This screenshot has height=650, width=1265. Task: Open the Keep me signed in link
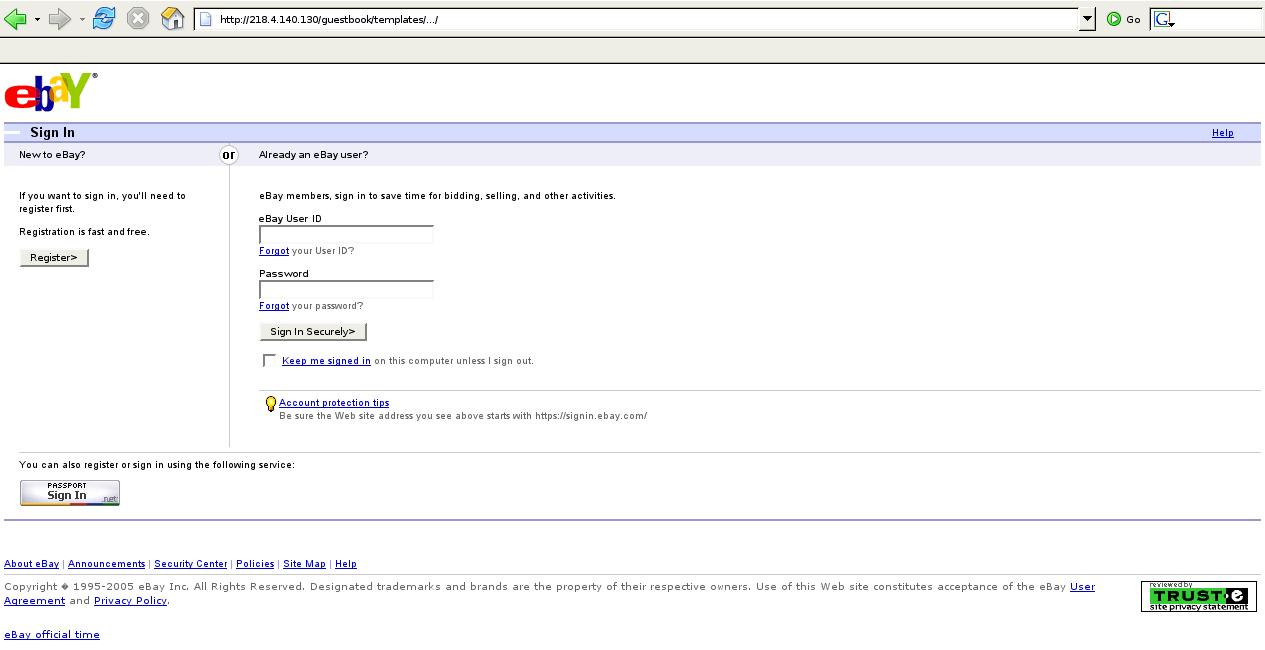(326, 361)
